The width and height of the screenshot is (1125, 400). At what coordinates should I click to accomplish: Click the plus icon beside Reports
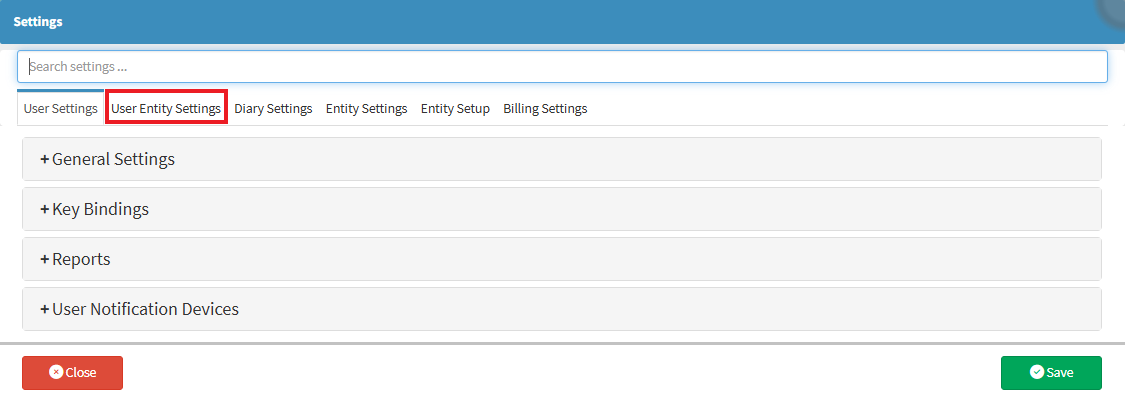point(45,260)
